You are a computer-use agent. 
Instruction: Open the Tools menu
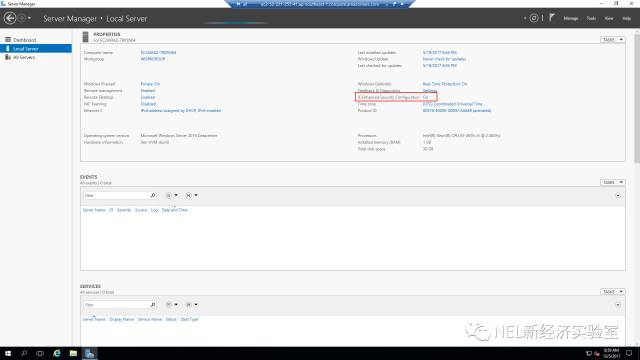point(591,18)
